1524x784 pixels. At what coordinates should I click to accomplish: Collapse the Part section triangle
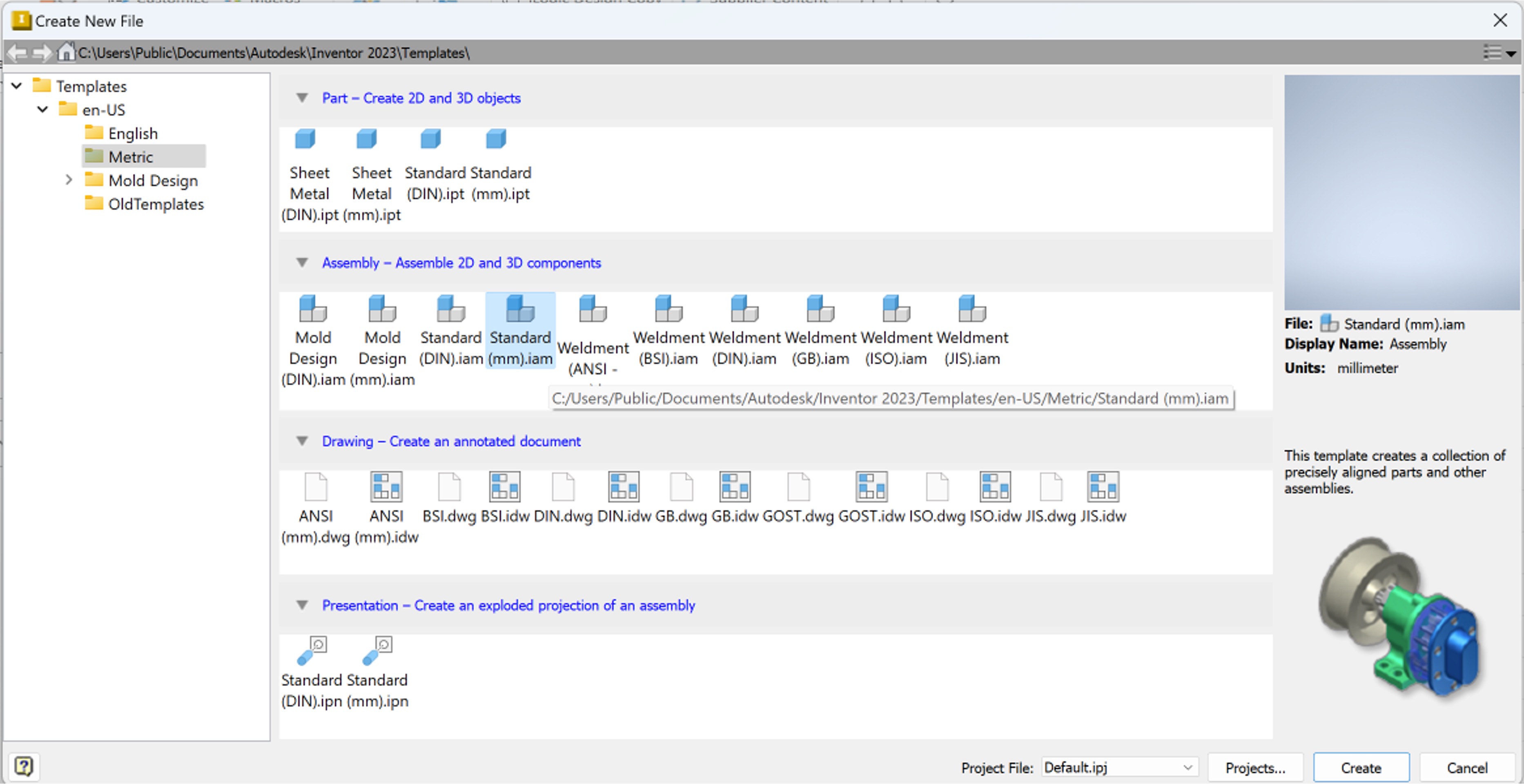click(302, 98)
